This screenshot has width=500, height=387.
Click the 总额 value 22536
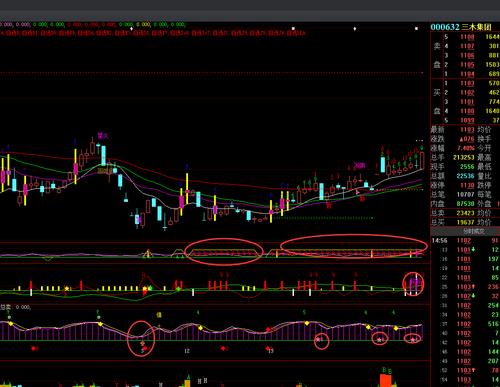tap(465, 176)
